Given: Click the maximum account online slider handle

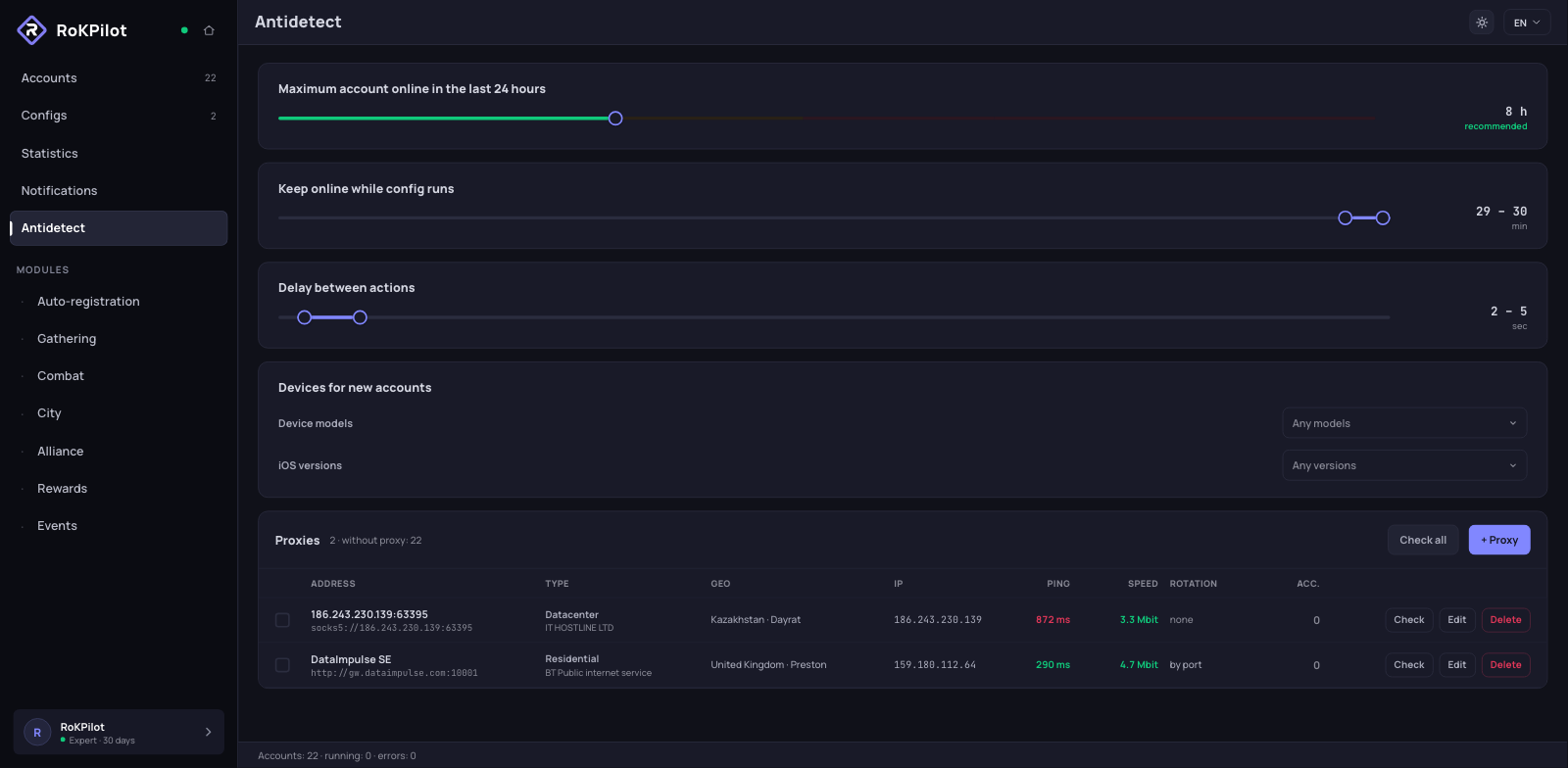Looking at the screenshot, I should coord(615,119).
